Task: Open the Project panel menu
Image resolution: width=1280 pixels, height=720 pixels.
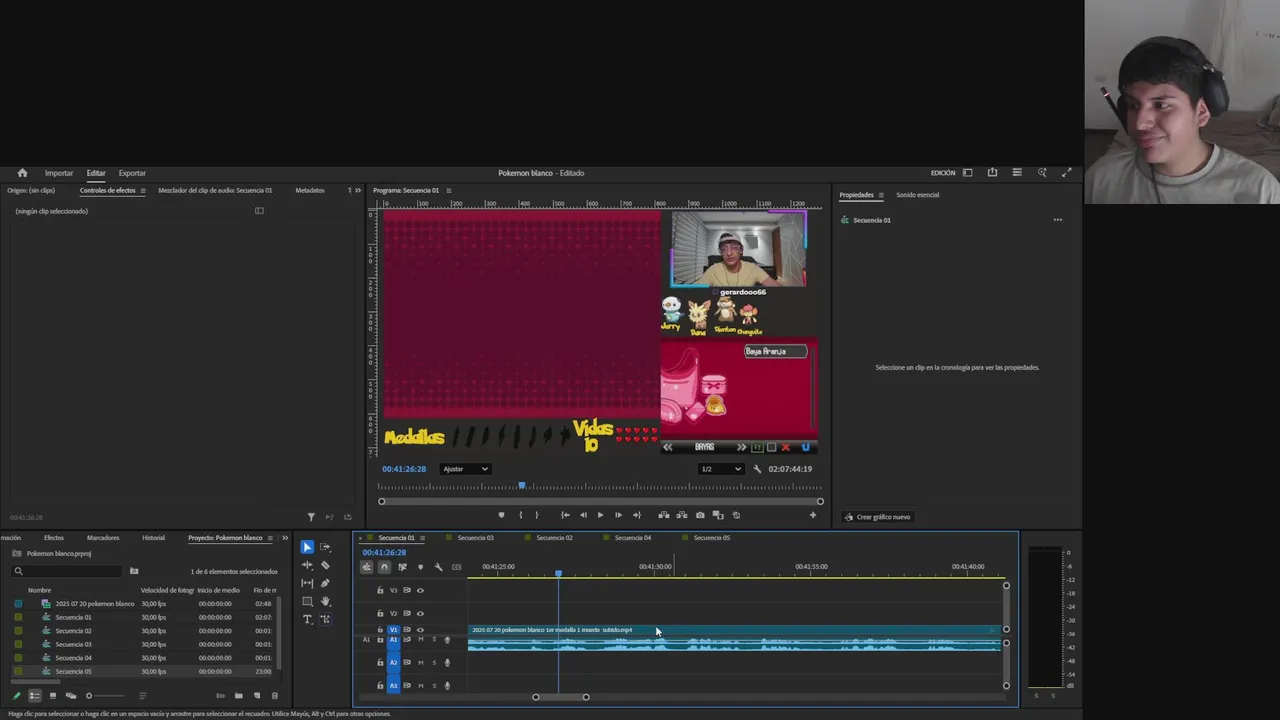Action: click(x=270, y=538)
